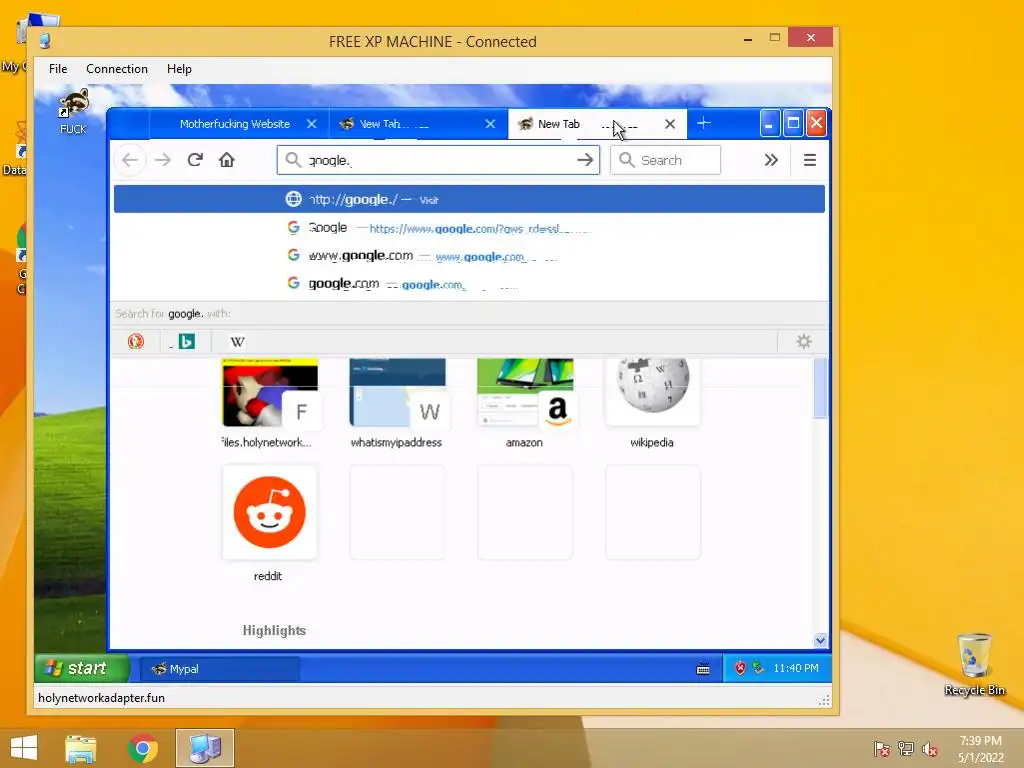
Task: Click the vertical scrollbar thumb
Action: click(x=820, y=388)
